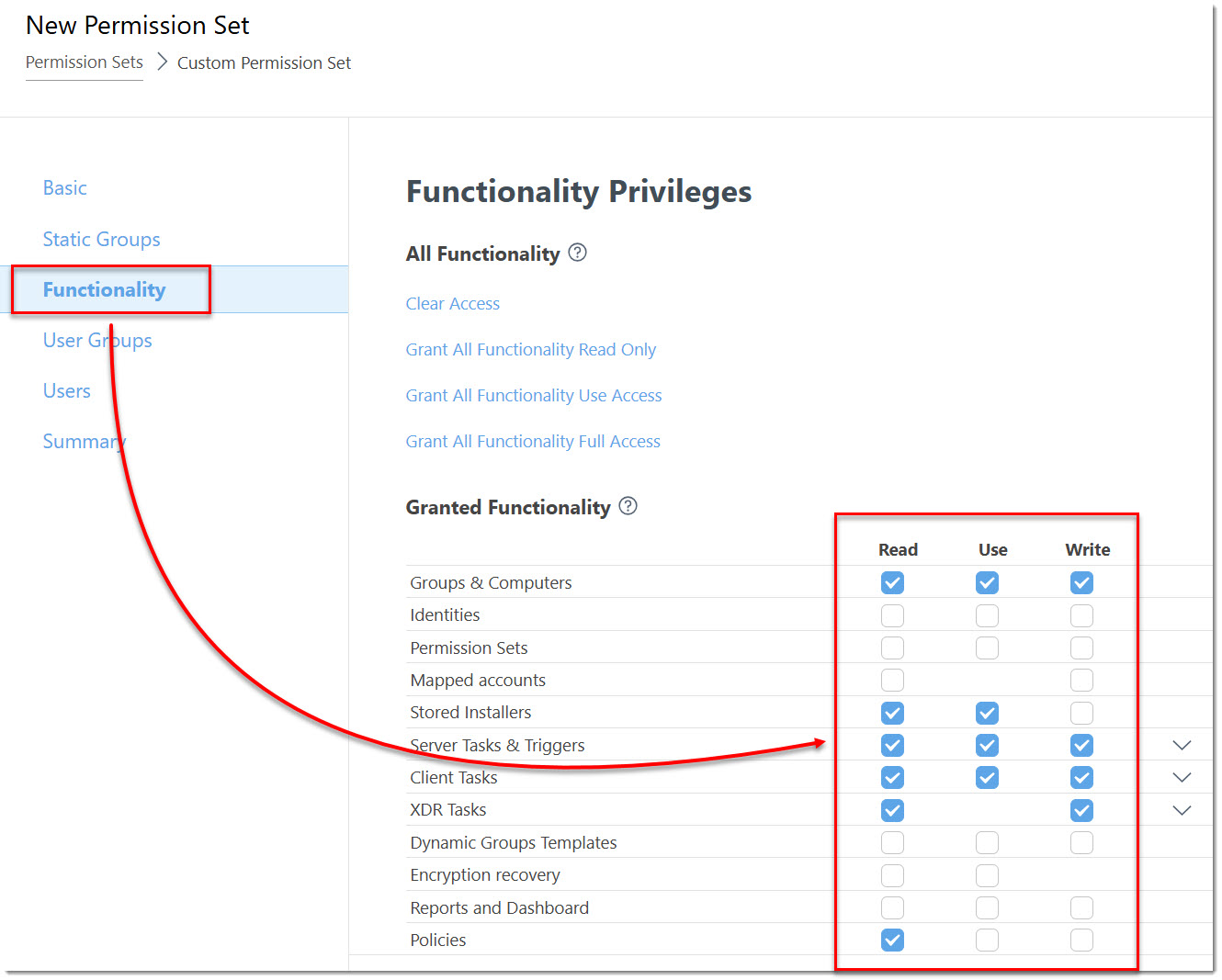Click the help icon beside All Functionality
The image size is (1222, 980).
(577, 253)
